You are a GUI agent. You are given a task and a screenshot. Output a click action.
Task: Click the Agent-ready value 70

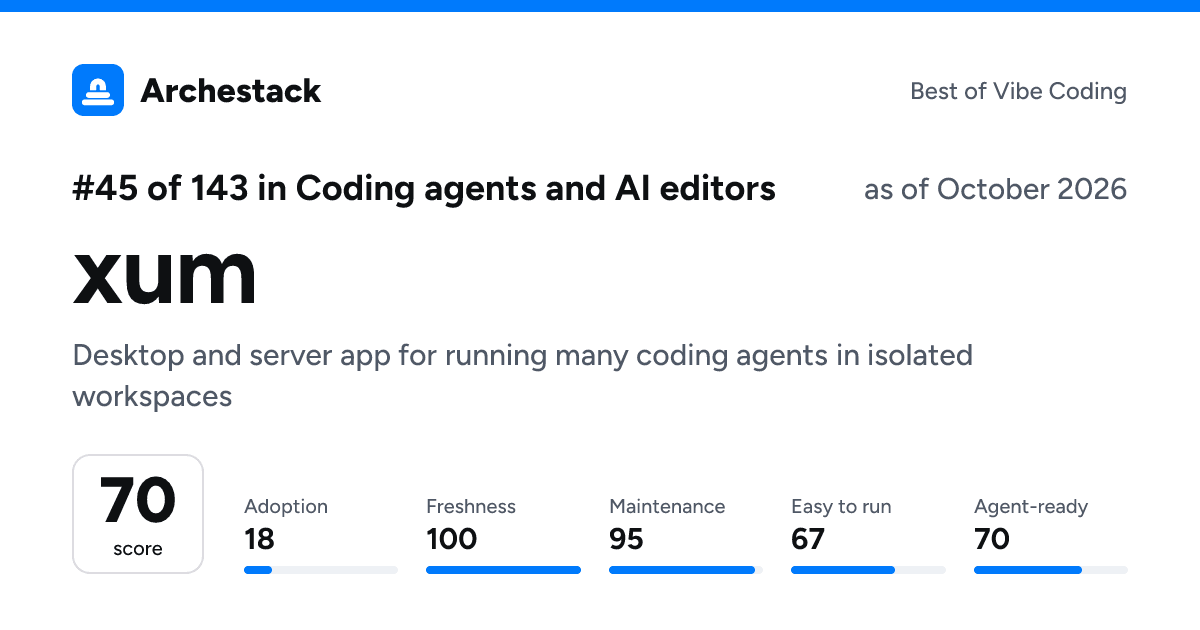click(x=992, y=540)
